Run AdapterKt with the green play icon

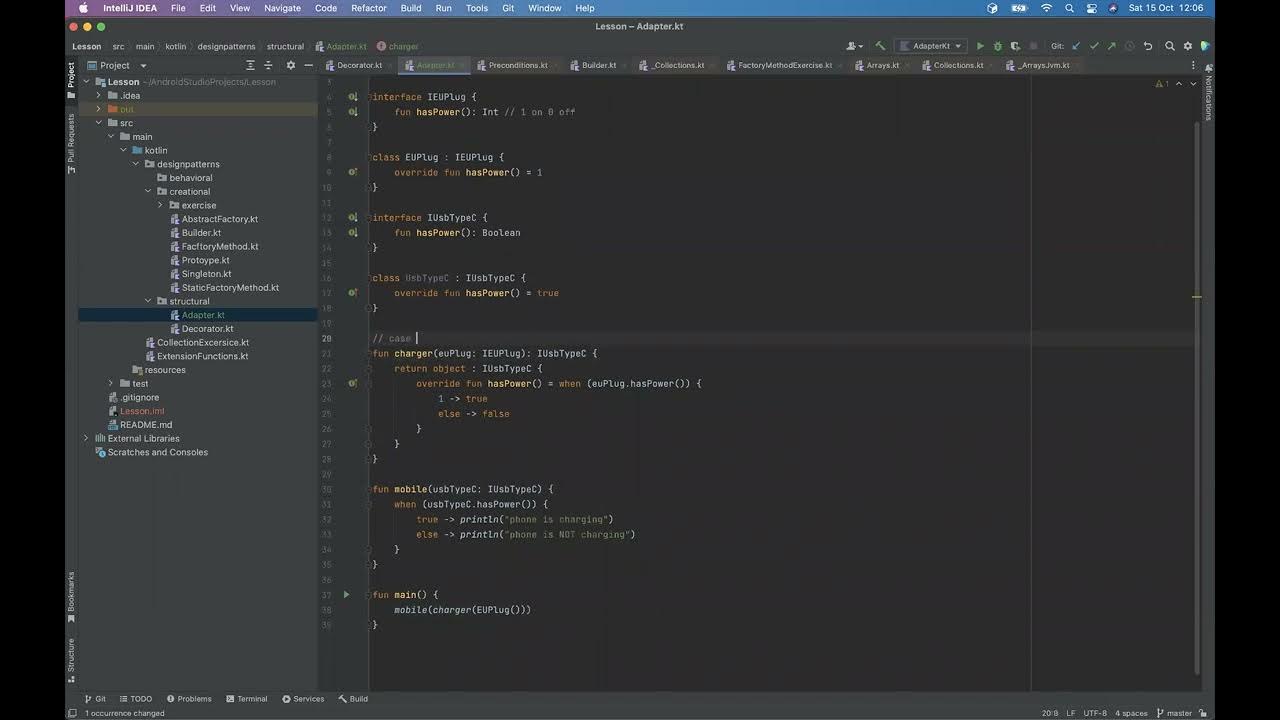[980, 46]
